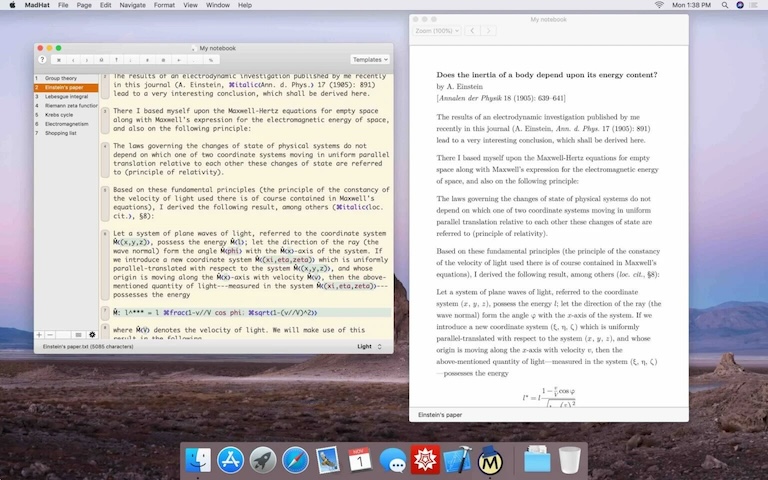Click the Wi-Fi status icon in menu bar
This screenshot has width=768, height=480.
tap(659, 5)
